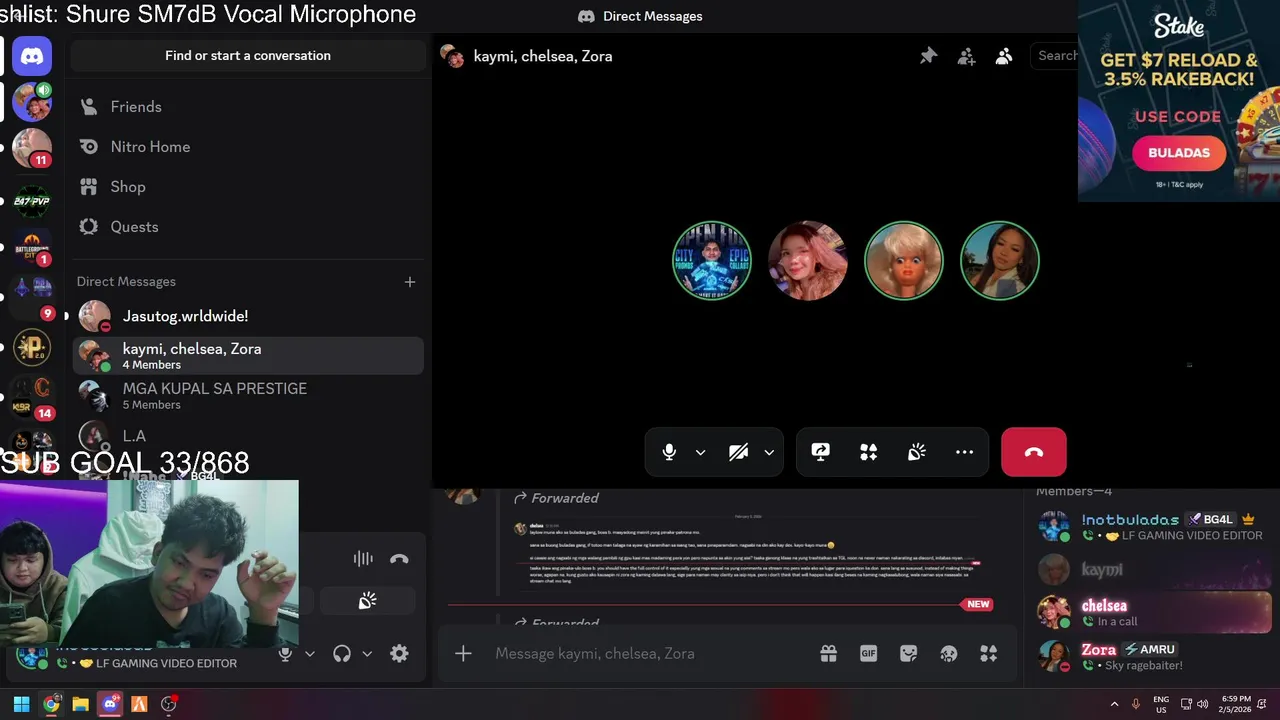Click pink-haired participant avatar in call
Image resolution: width=1280 pixels, height=720 pixels.
(808, 260)
